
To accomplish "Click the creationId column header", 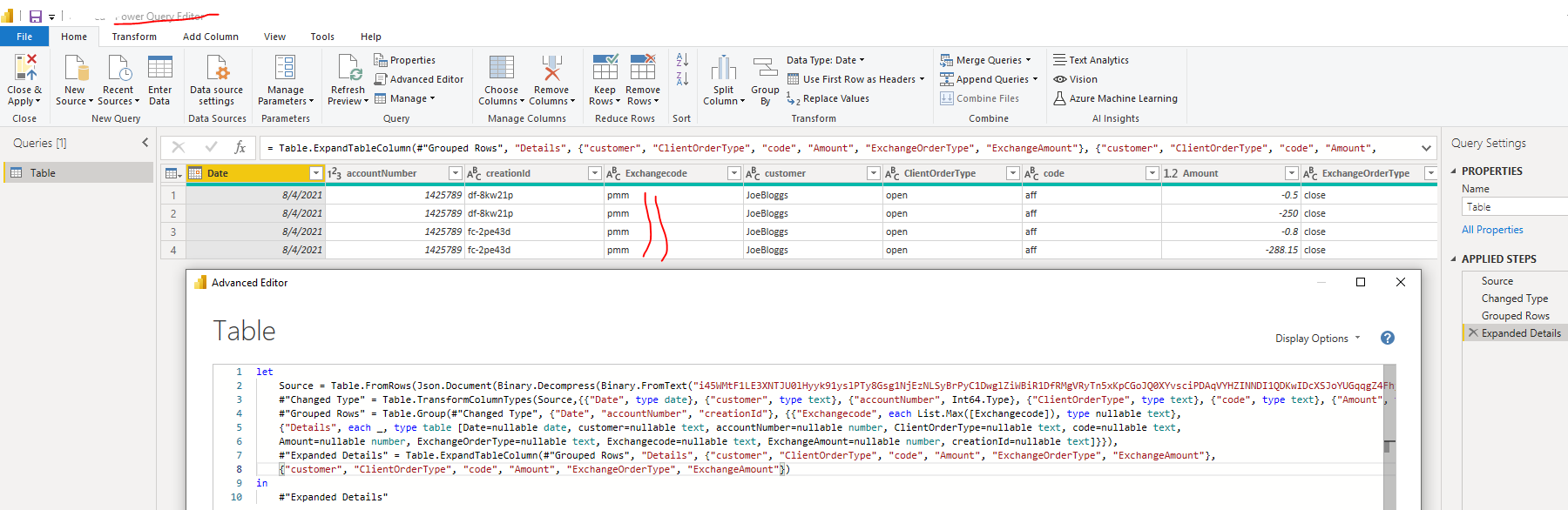I will (x=534, y=173).
